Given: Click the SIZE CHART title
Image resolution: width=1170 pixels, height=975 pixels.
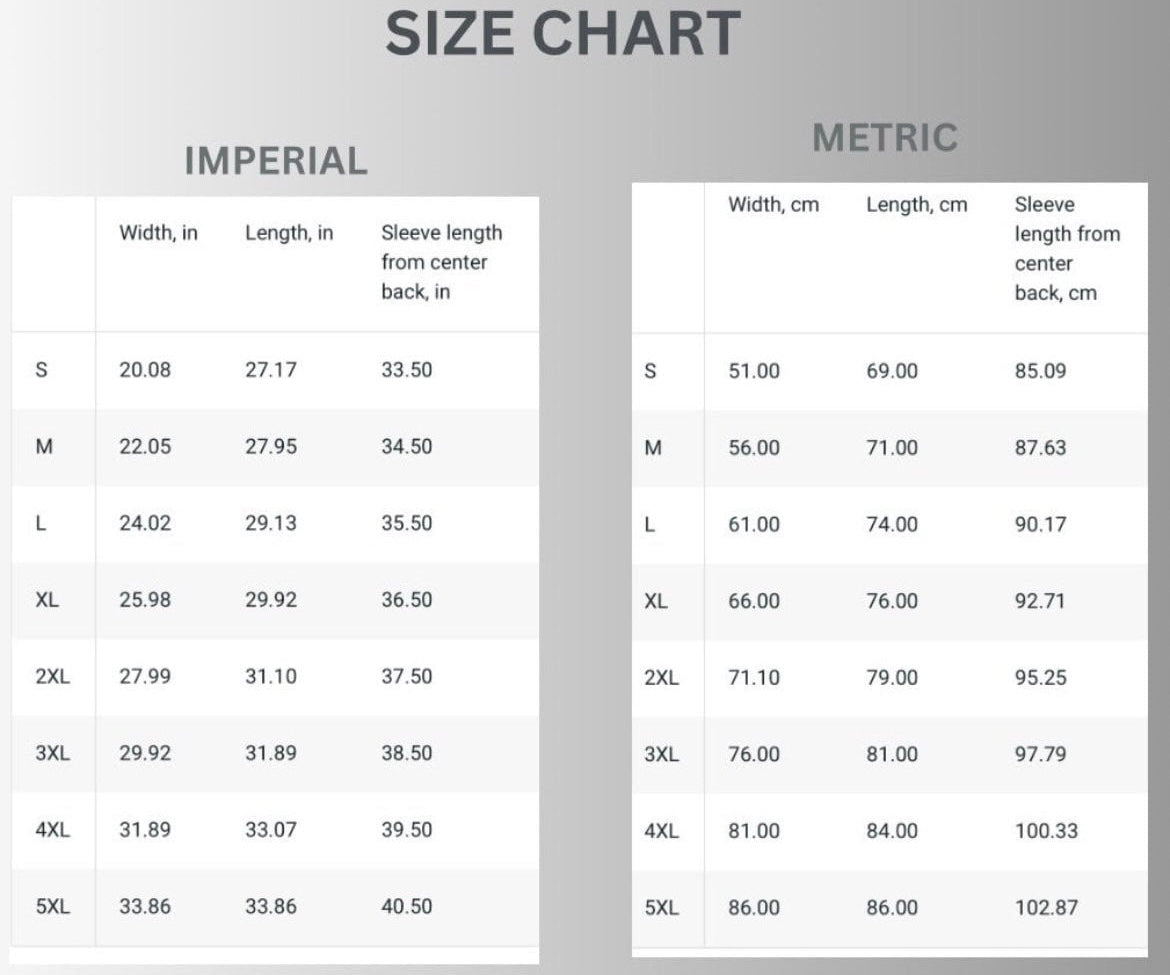Looking at the screenshot, I should (562, 33).
